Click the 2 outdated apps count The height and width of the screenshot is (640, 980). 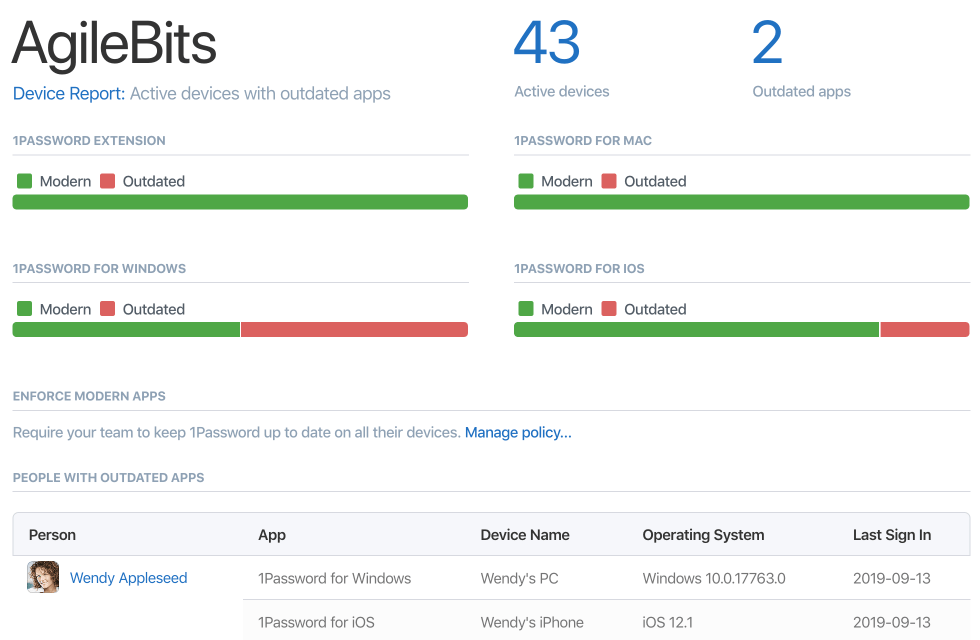[x=767, y=42]
